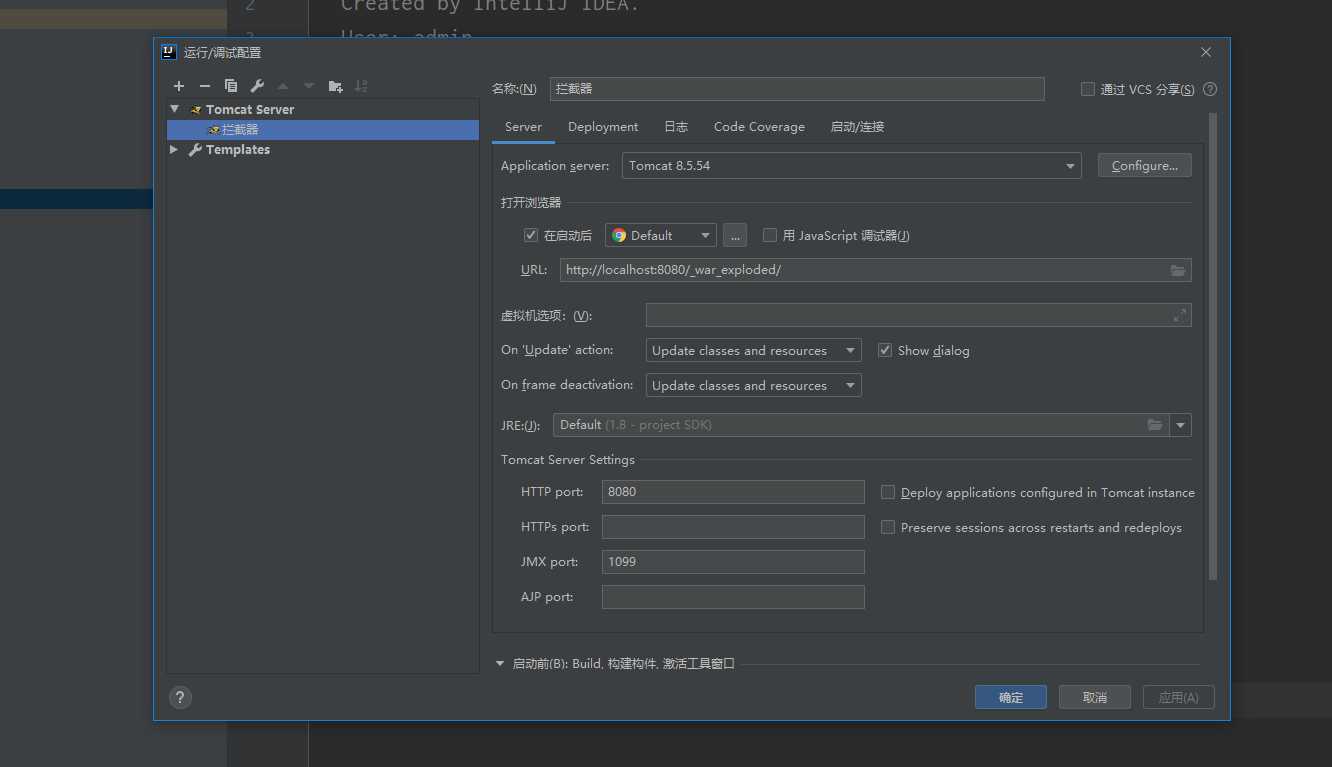Click the help icon beside VCS share
The width and height of the screenshot is (1332, 767).
[x=1210, y=89]
